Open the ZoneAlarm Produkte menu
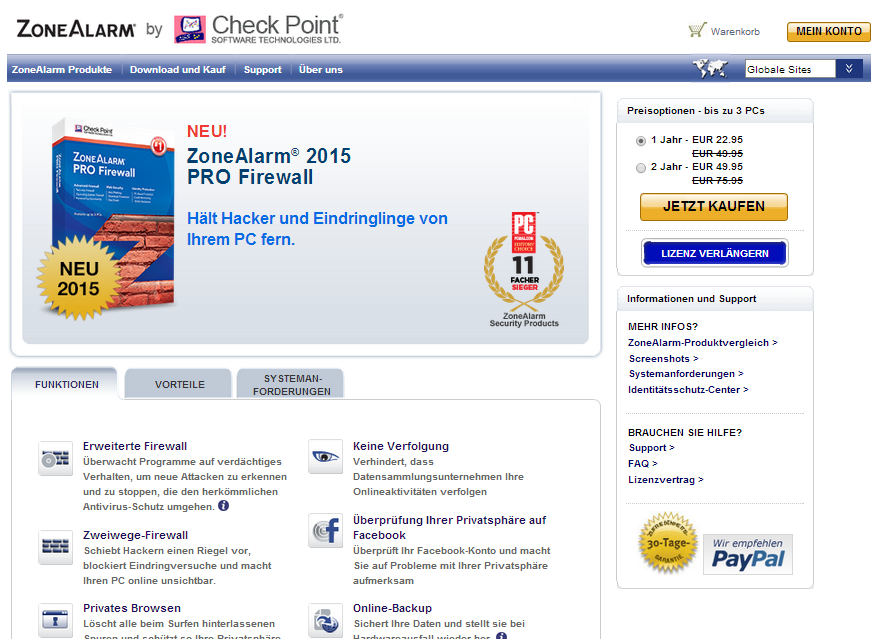 click(x=62, y=70)
